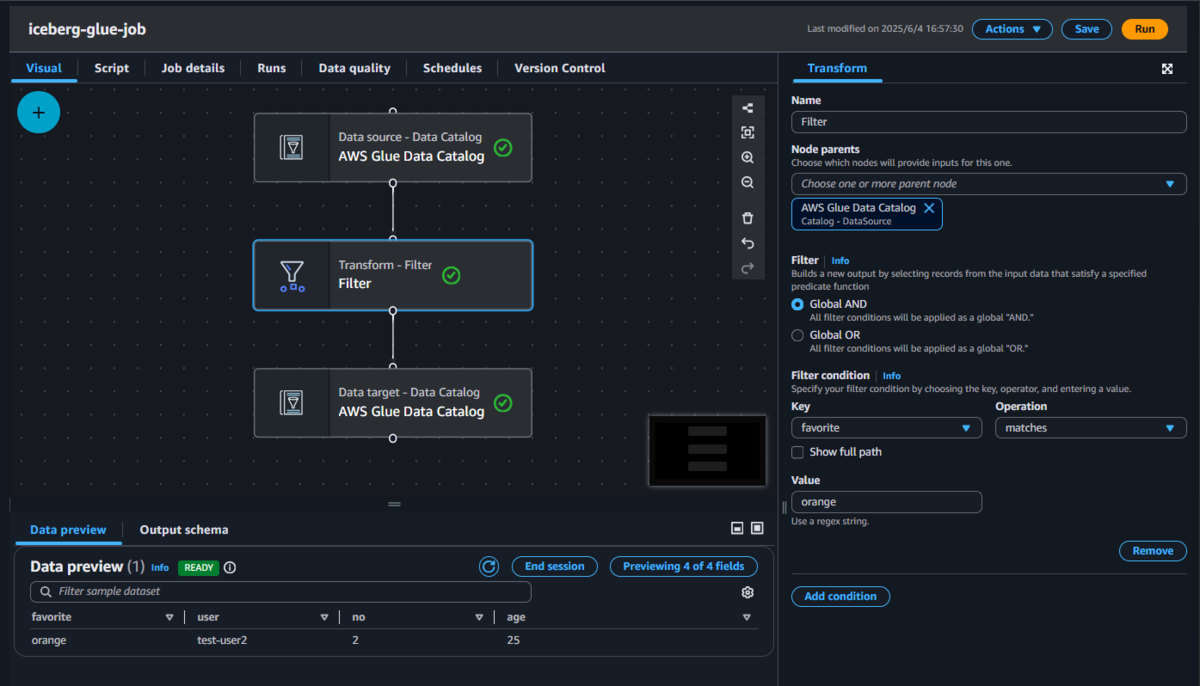Open the Data quality tab
The width and height of the screenshot is (1200, 686).
(354, 68)
